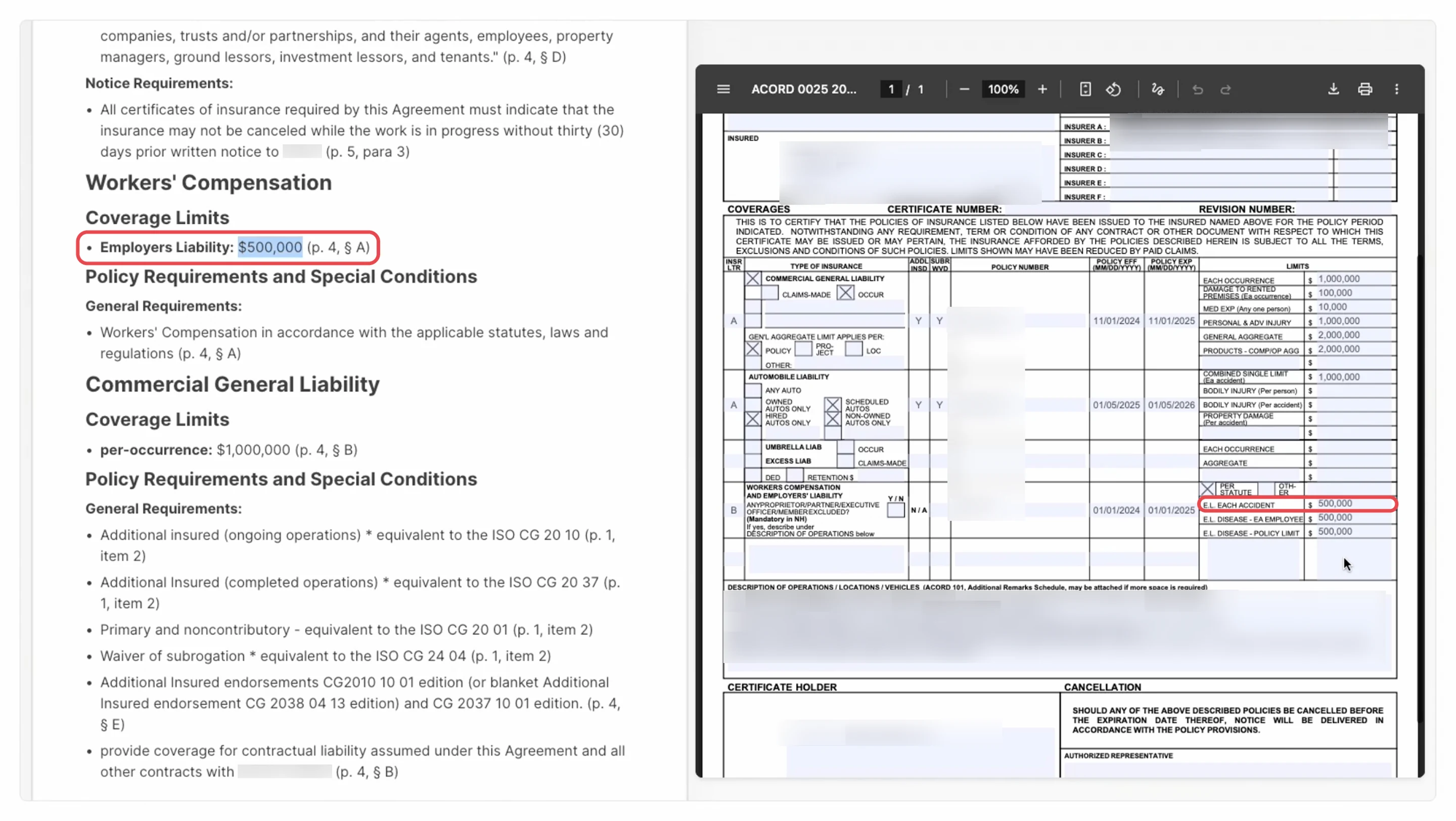The image size is (1456, 821).
Task: Click the E.L. EACH ACCIDENT 500,000 value
Action: point(1335,504)
